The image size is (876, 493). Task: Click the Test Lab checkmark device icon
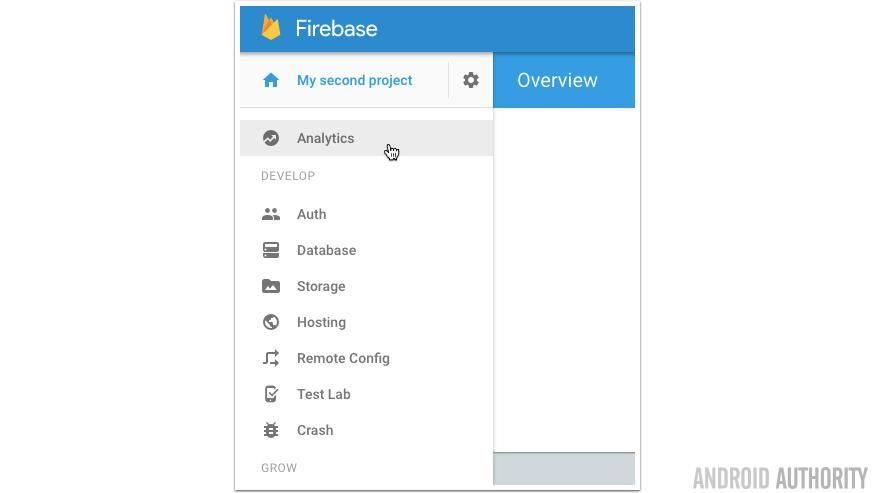click(271, 394)
